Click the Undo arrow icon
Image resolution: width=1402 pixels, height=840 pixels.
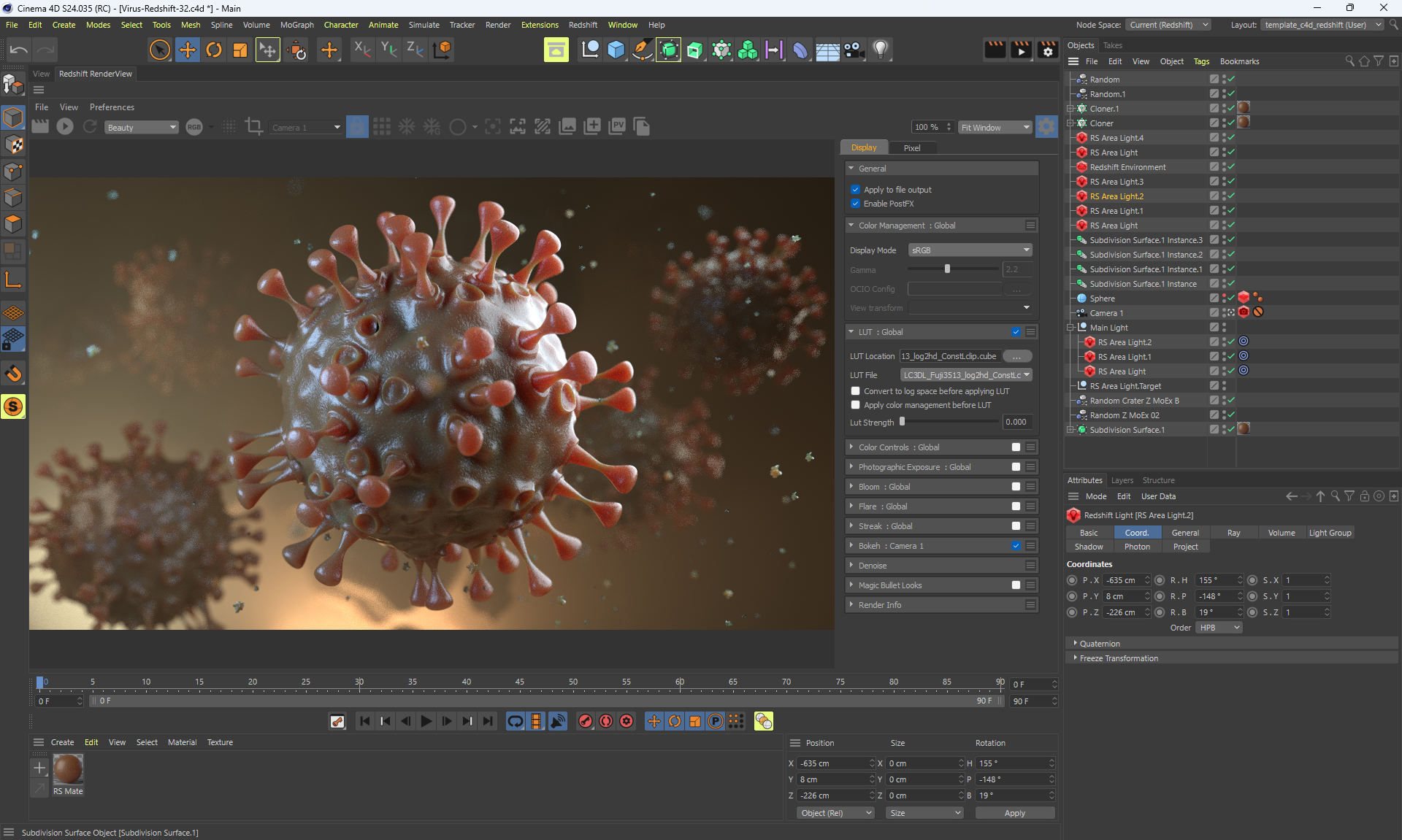pos(19,50)
